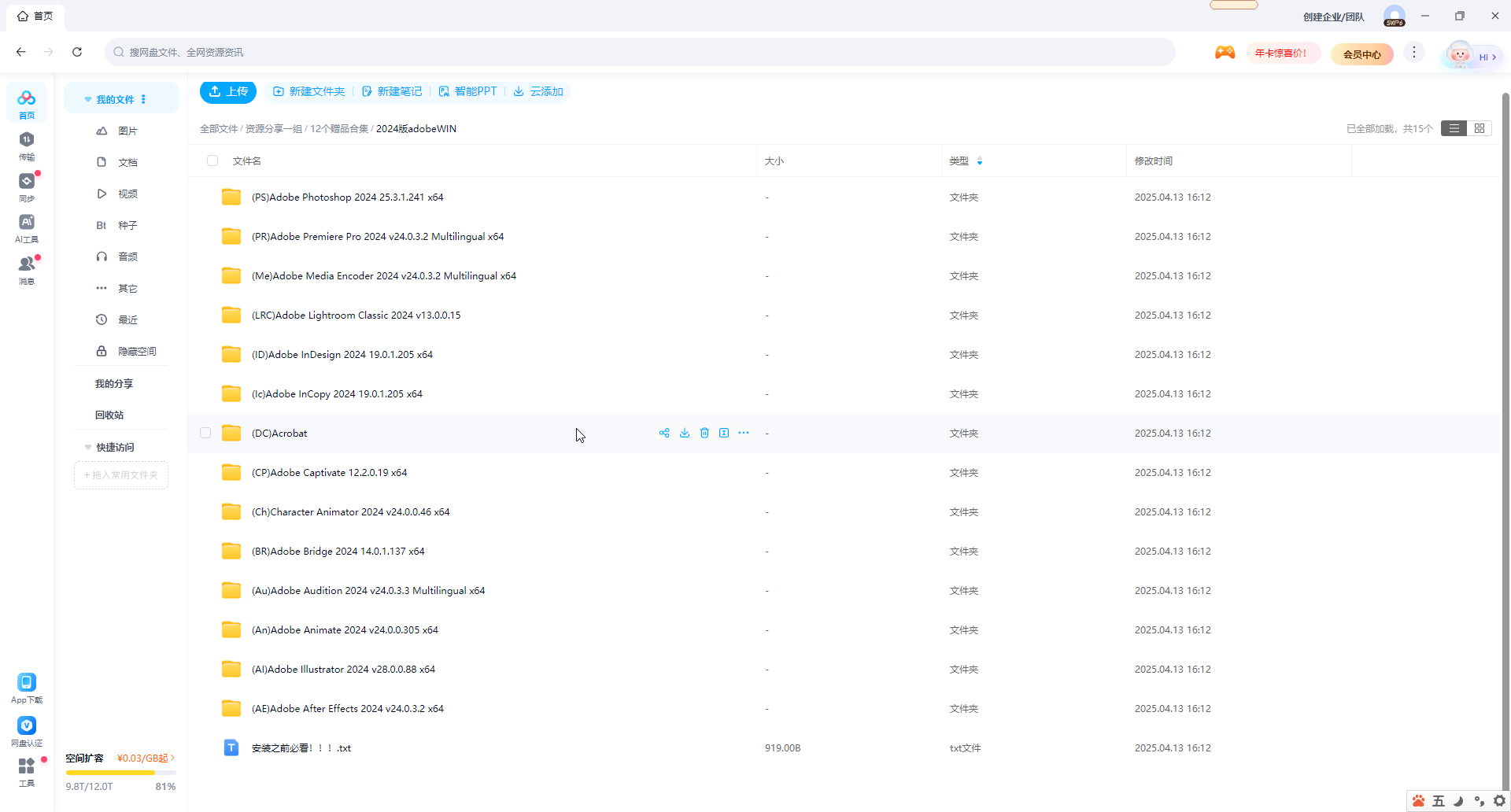Screen dimensions: 1511x812
Task: Open the AI工具 sidebar icon
Action: tap(27, 228)
